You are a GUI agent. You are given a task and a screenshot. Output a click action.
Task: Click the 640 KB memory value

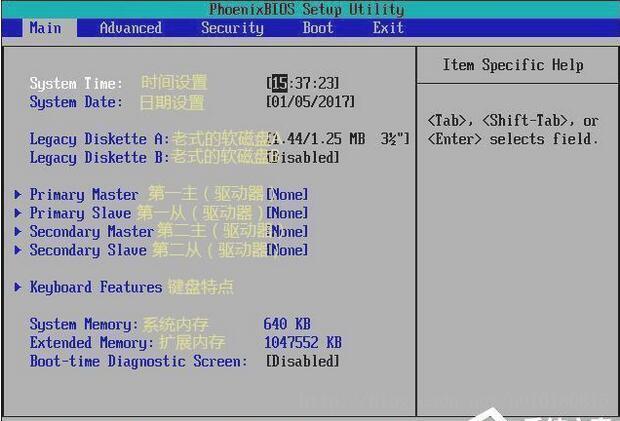[x=287, y=324]
